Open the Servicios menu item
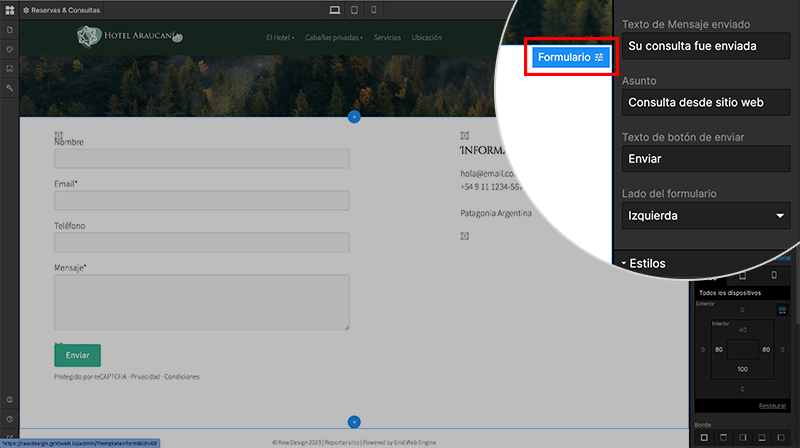 [x=387, y=37]
